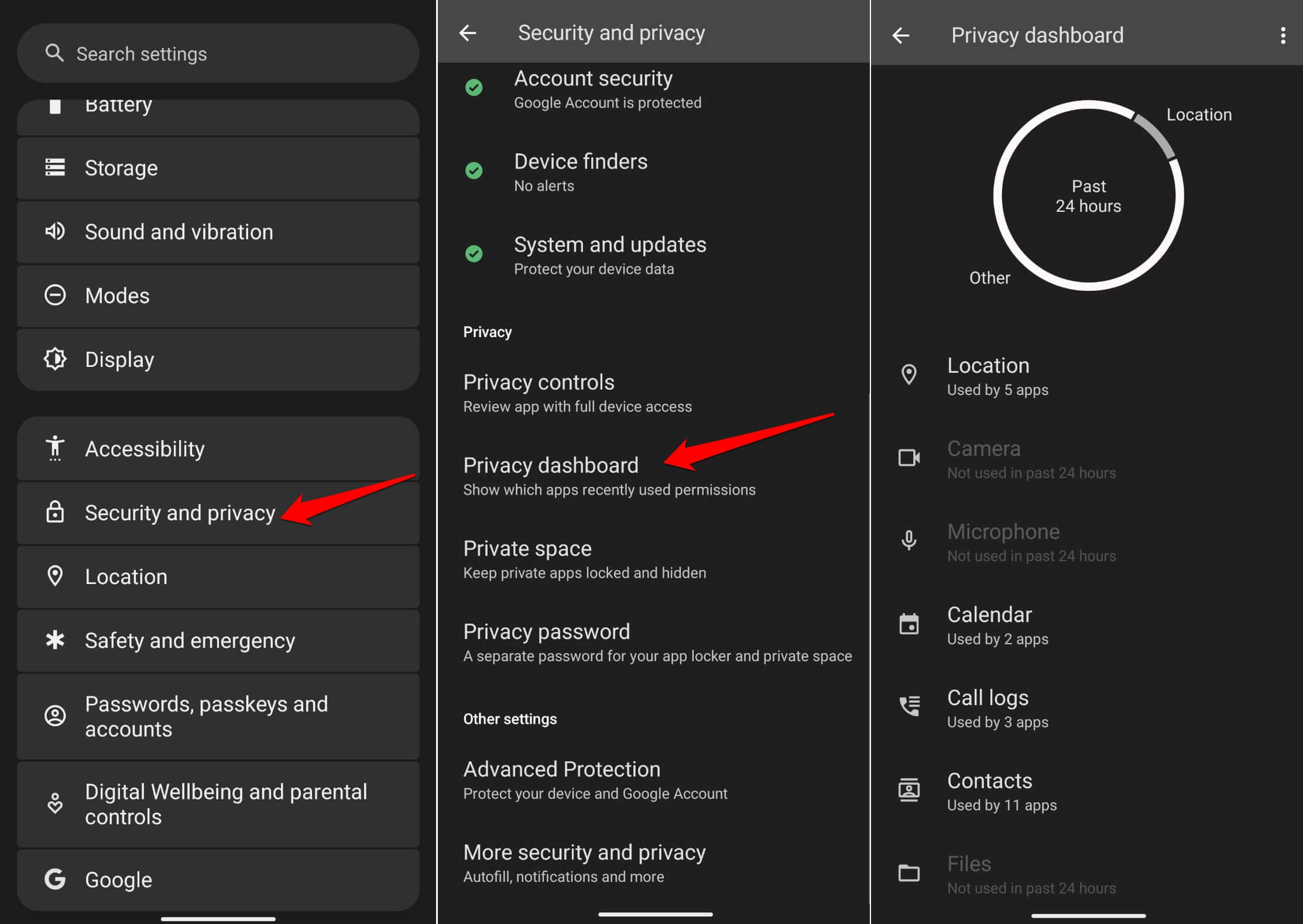Open Contacts used by 11 apps

[1087, 792]
